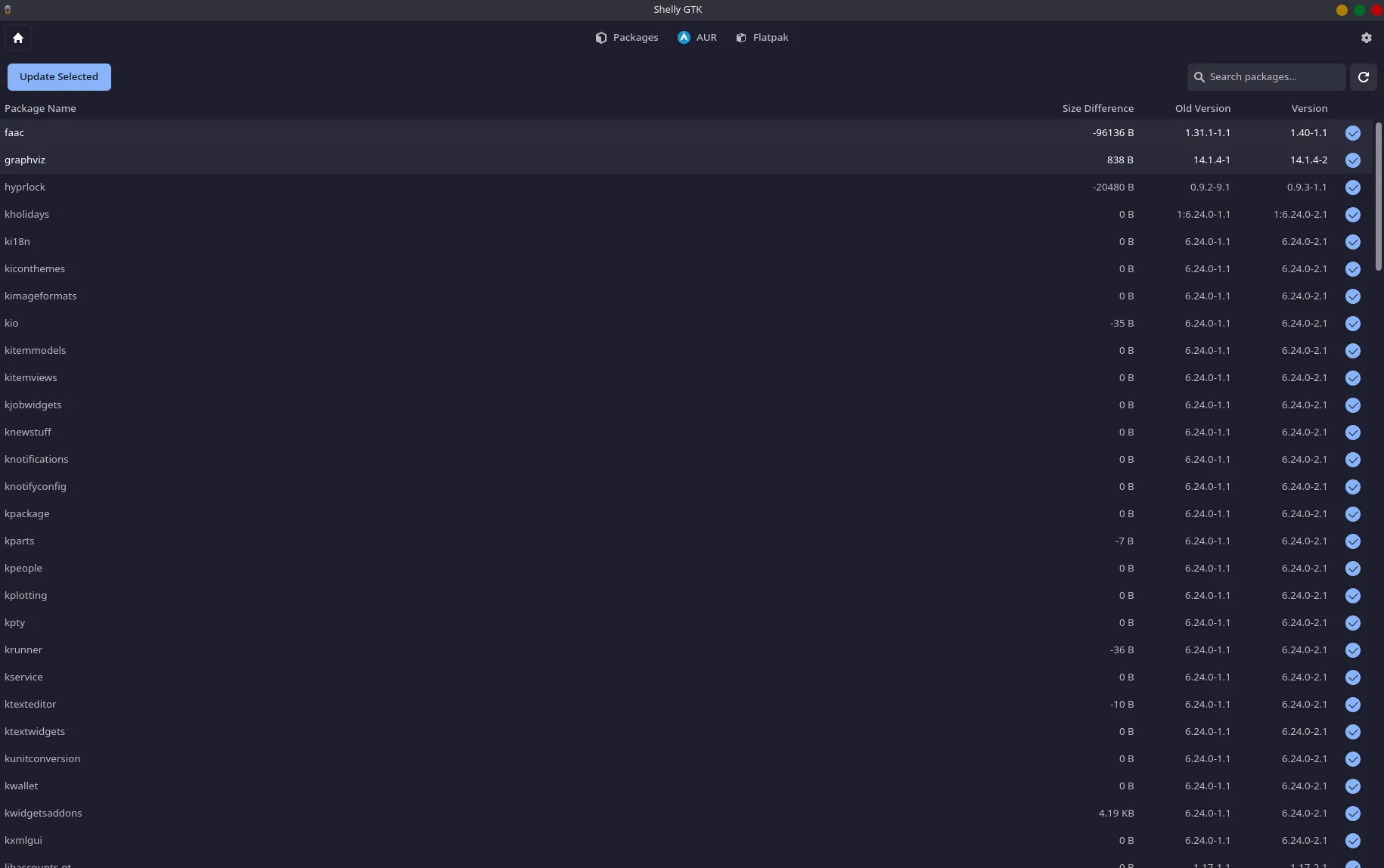Refresh the package list

[1364, 77]
